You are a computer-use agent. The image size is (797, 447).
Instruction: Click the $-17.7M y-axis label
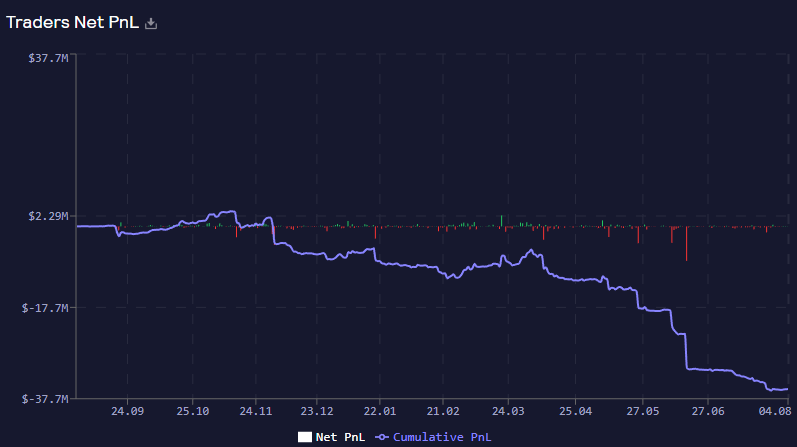pos(45,308)
